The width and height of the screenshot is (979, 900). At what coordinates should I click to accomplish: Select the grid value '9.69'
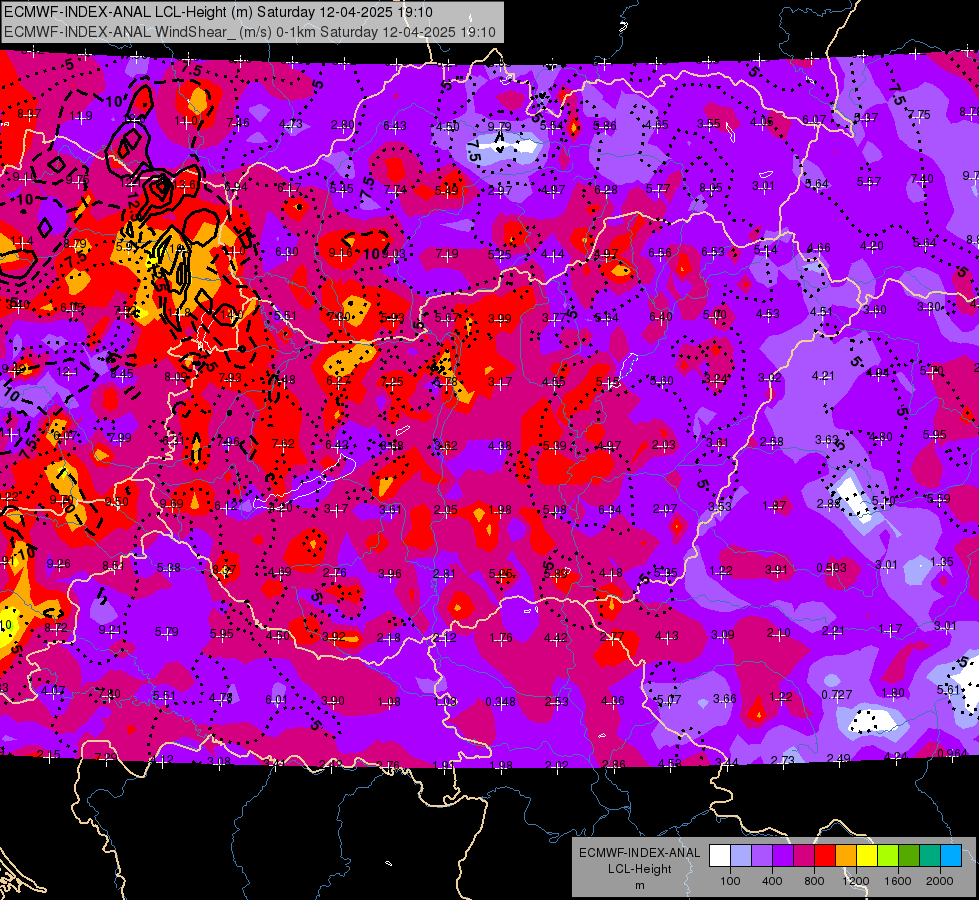pyautogui.click(x=172, y=503)
